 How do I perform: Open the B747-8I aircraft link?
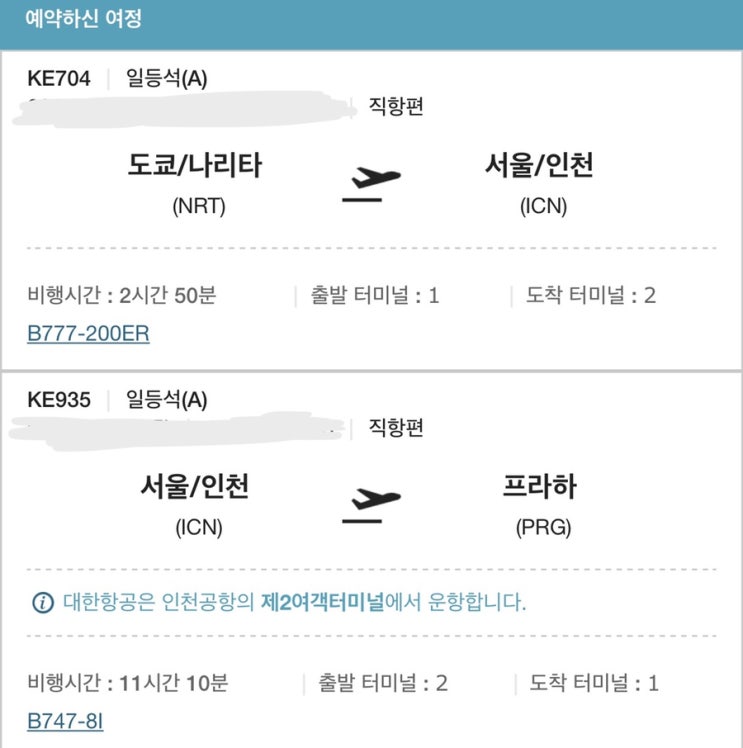coord(65,721)
